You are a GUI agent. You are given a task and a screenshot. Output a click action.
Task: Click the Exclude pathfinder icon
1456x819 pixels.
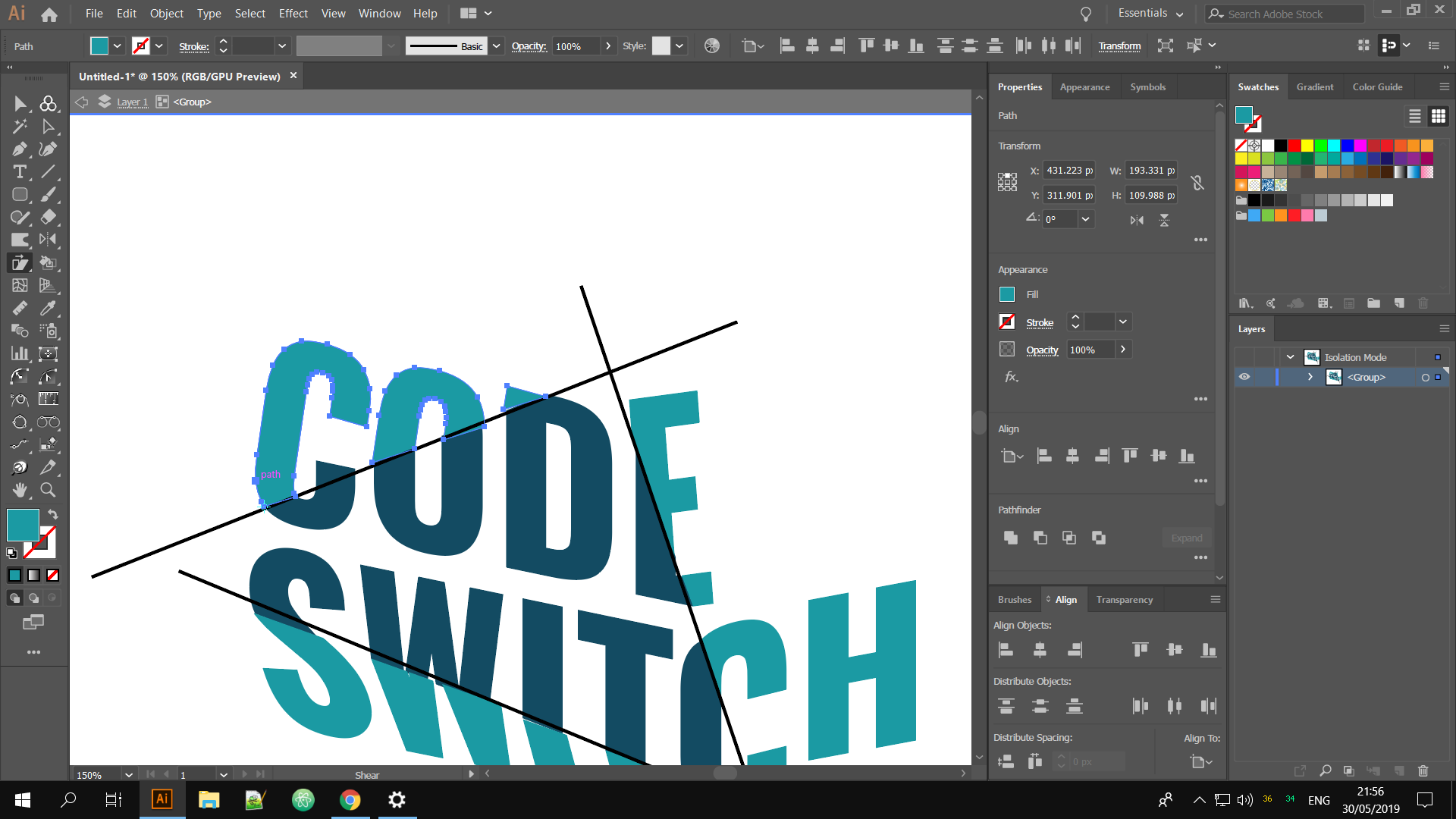(1099, 538)
